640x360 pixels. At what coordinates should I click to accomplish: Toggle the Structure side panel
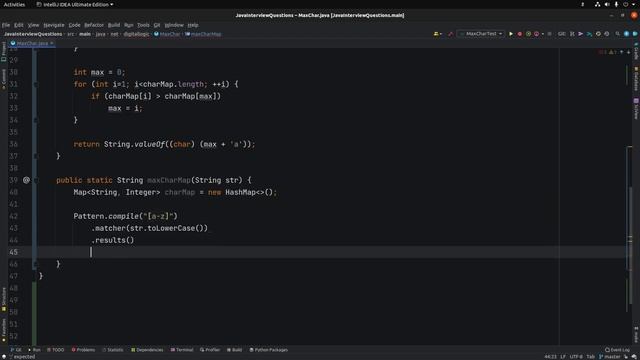4,299
